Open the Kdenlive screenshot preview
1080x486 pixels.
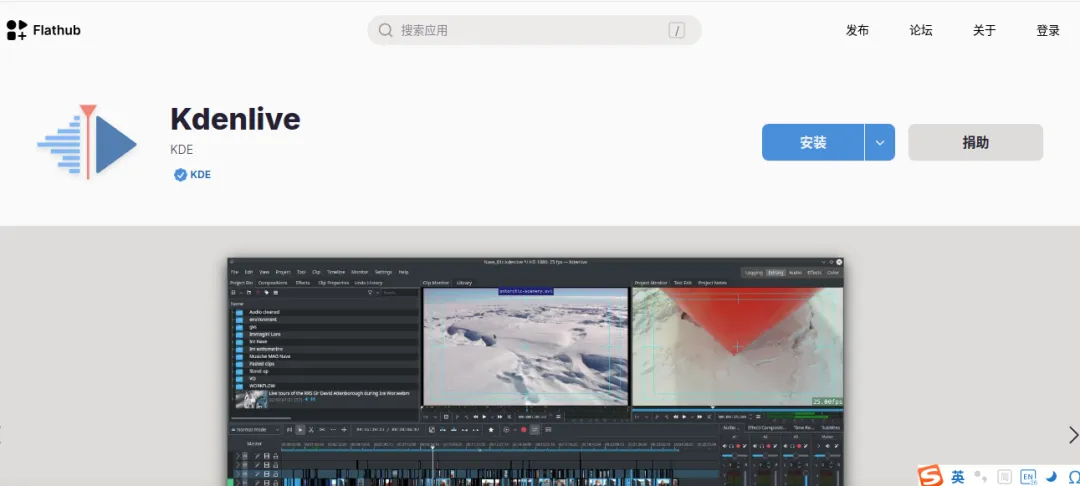535,372
